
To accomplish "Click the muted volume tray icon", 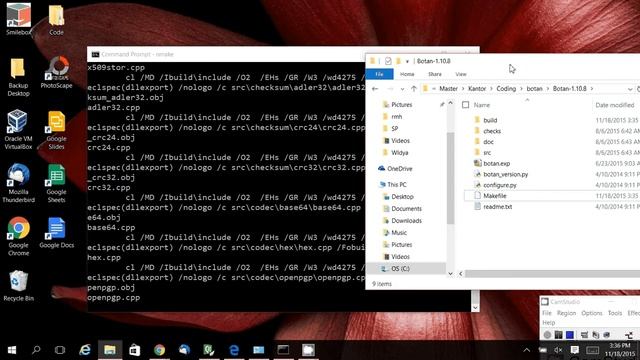I will tap(558, 350).
